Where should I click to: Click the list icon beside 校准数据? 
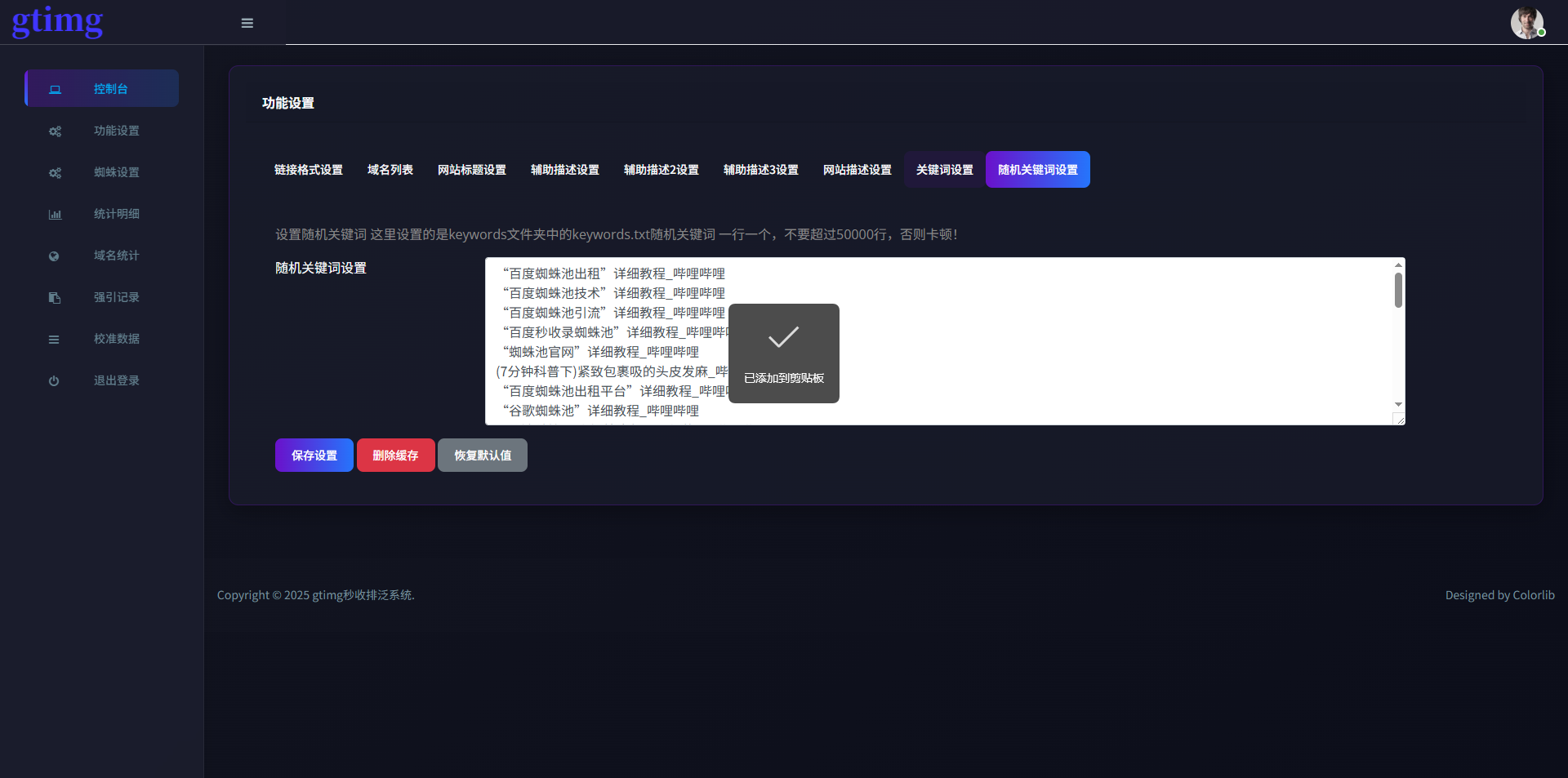pyautogui.click(x=54, y=339)
